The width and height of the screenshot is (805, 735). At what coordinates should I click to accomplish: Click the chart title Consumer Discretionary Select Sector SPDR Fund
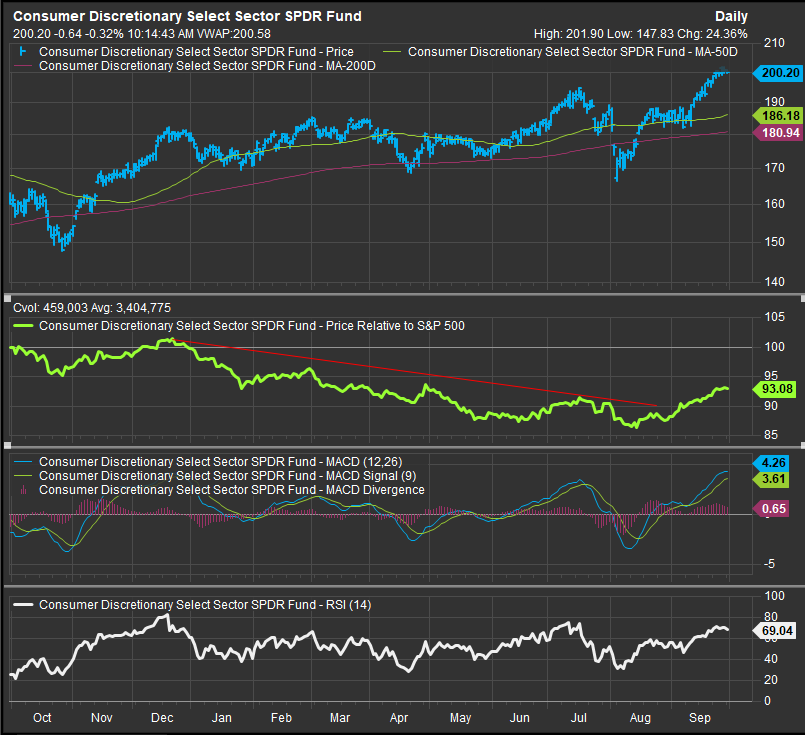click(187, 16)
